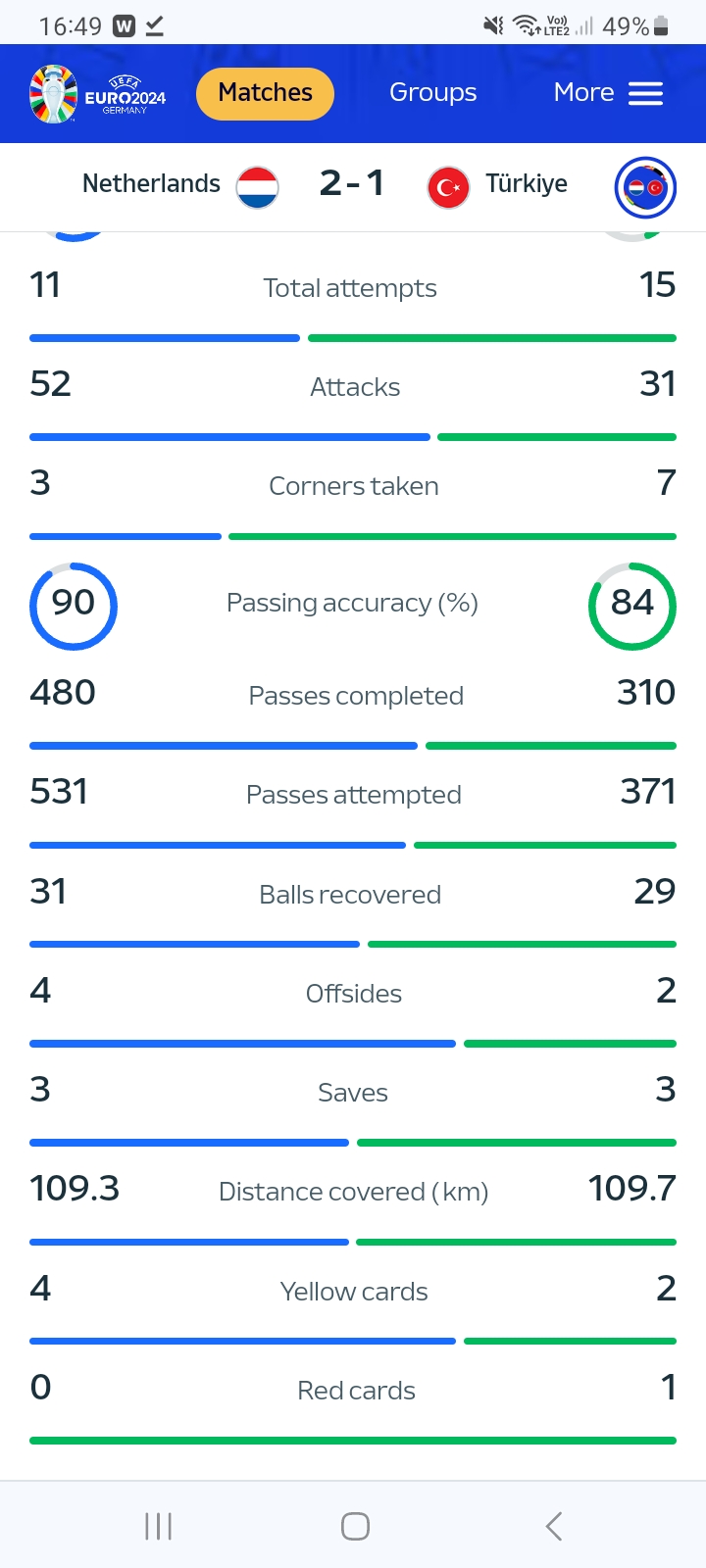Tap the UEFA EURO 2024 logo
The image size is (706, 1568).
click(x=97, y=94)
